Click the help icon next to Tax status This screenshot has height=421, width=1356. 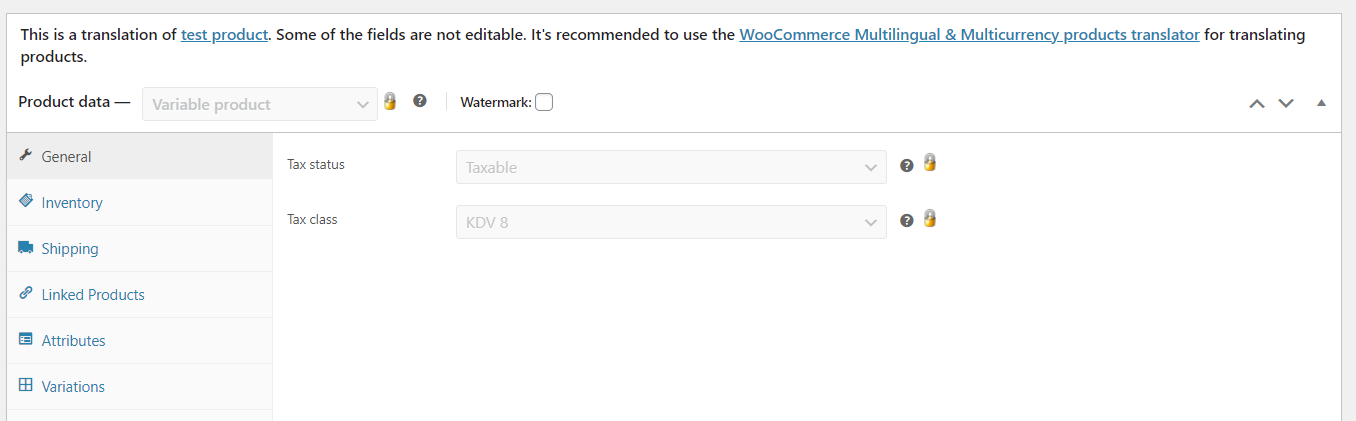[907, 166]
